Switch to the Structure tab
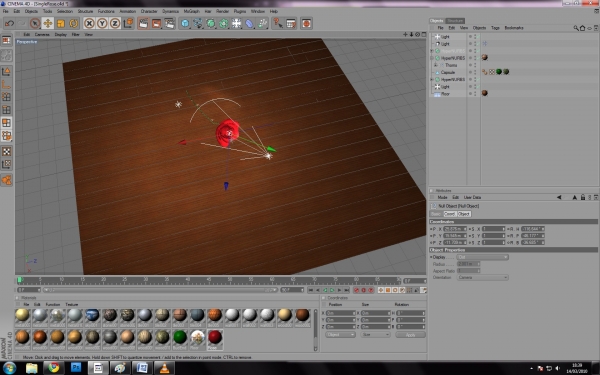 (x=455, y=21)
